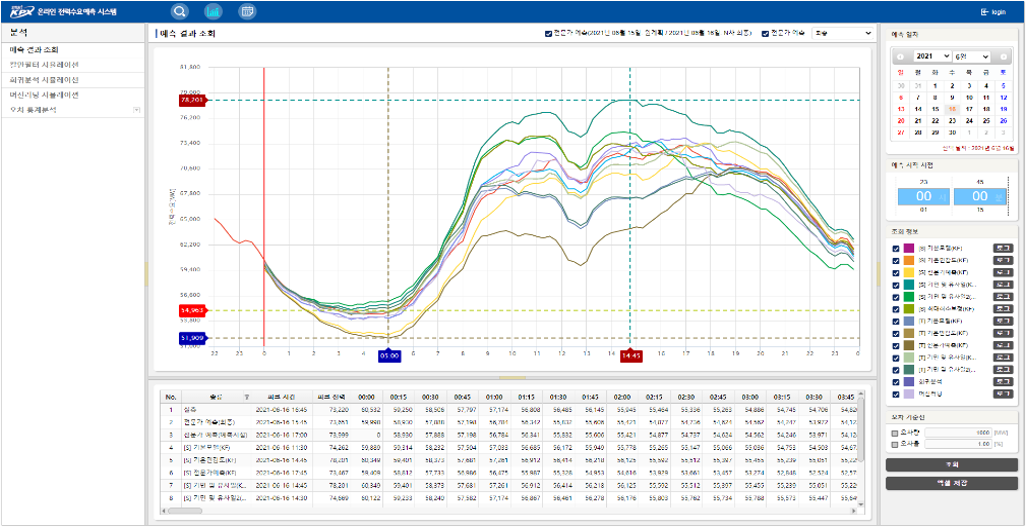Click the filter icon in table model column
The image size is (1026, 527).
pyautogui.click(x=247, y=396)
